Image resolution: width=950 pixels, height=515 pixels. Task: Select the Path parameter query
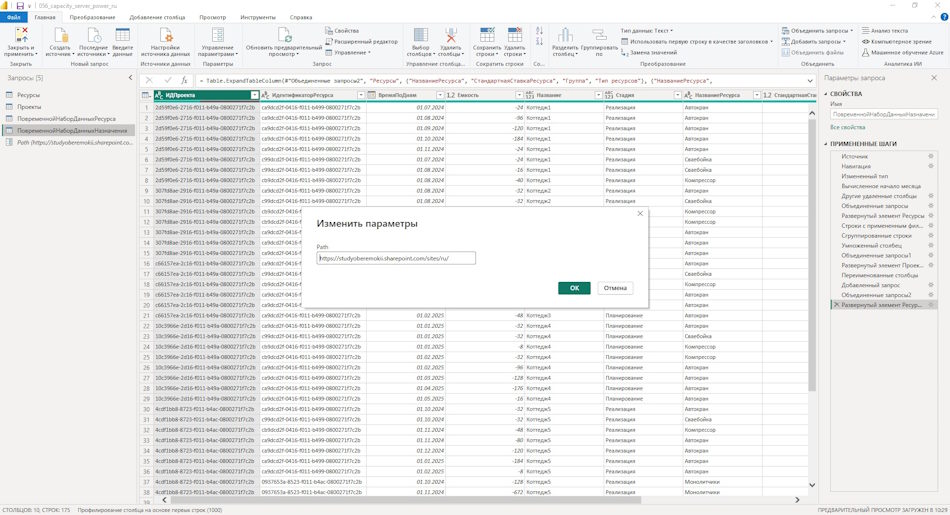(x=68, y=142)
